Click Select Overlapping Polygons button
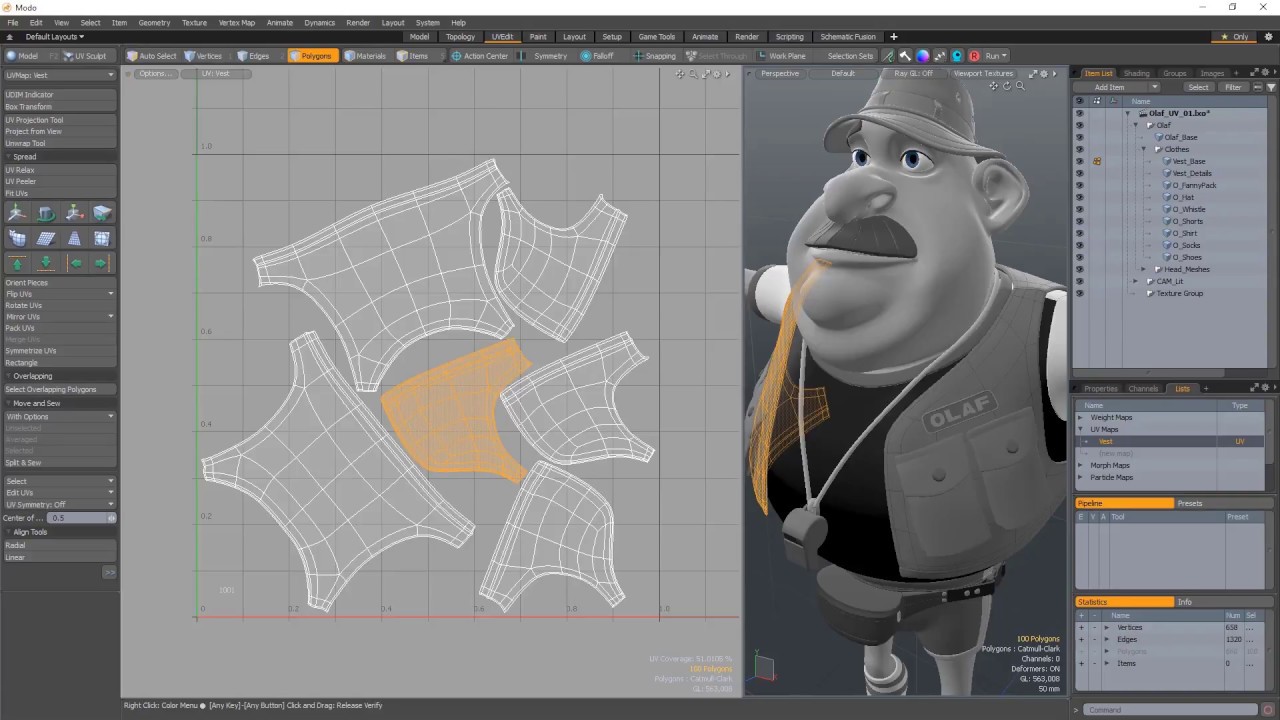 59,389
